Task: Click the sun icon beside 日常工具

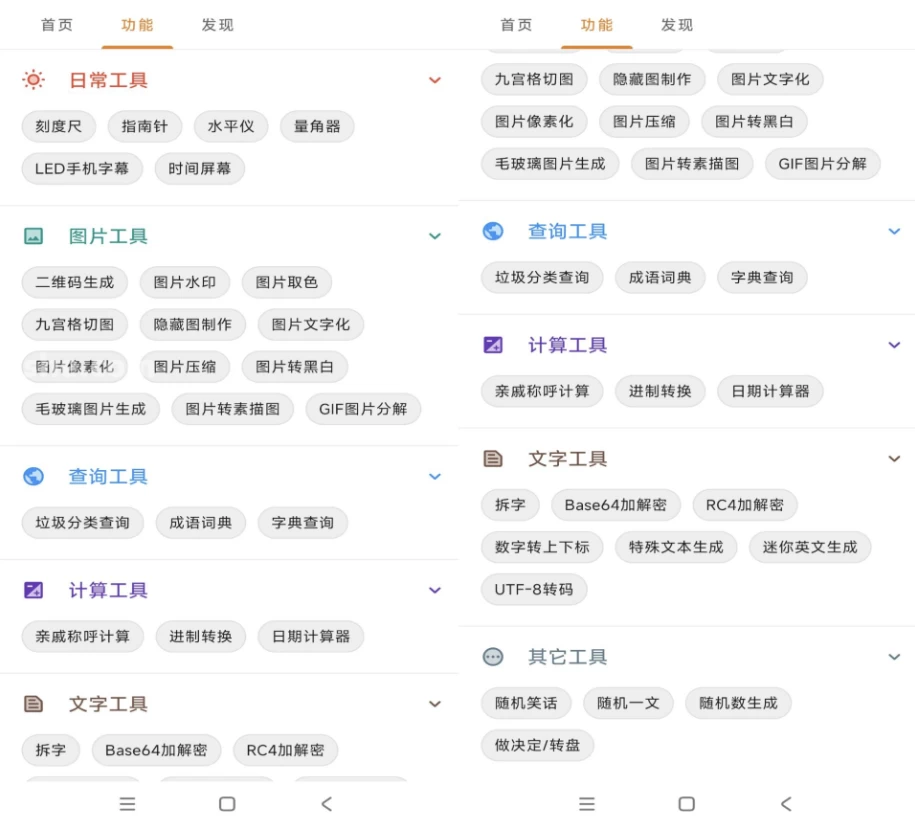Action: 34,80
